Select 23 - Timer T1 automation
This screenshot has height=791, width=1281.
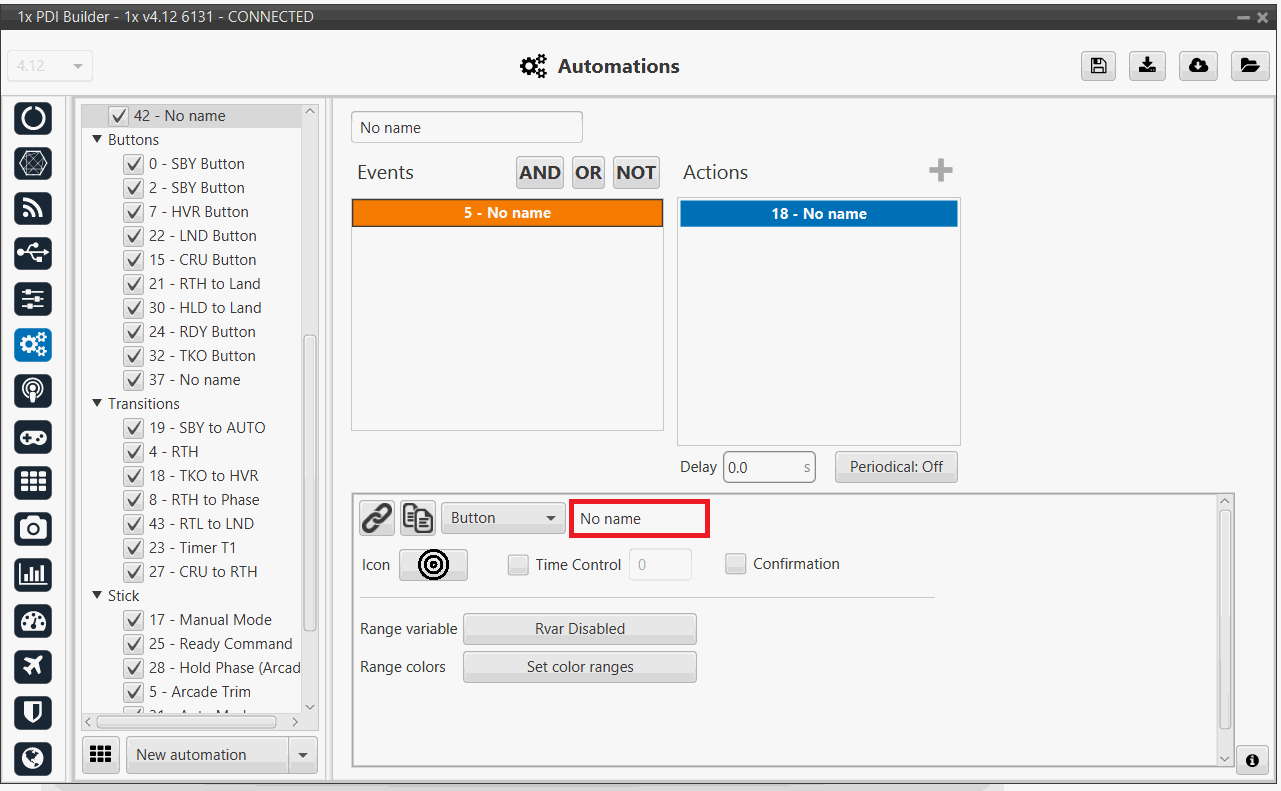point(207,548)
